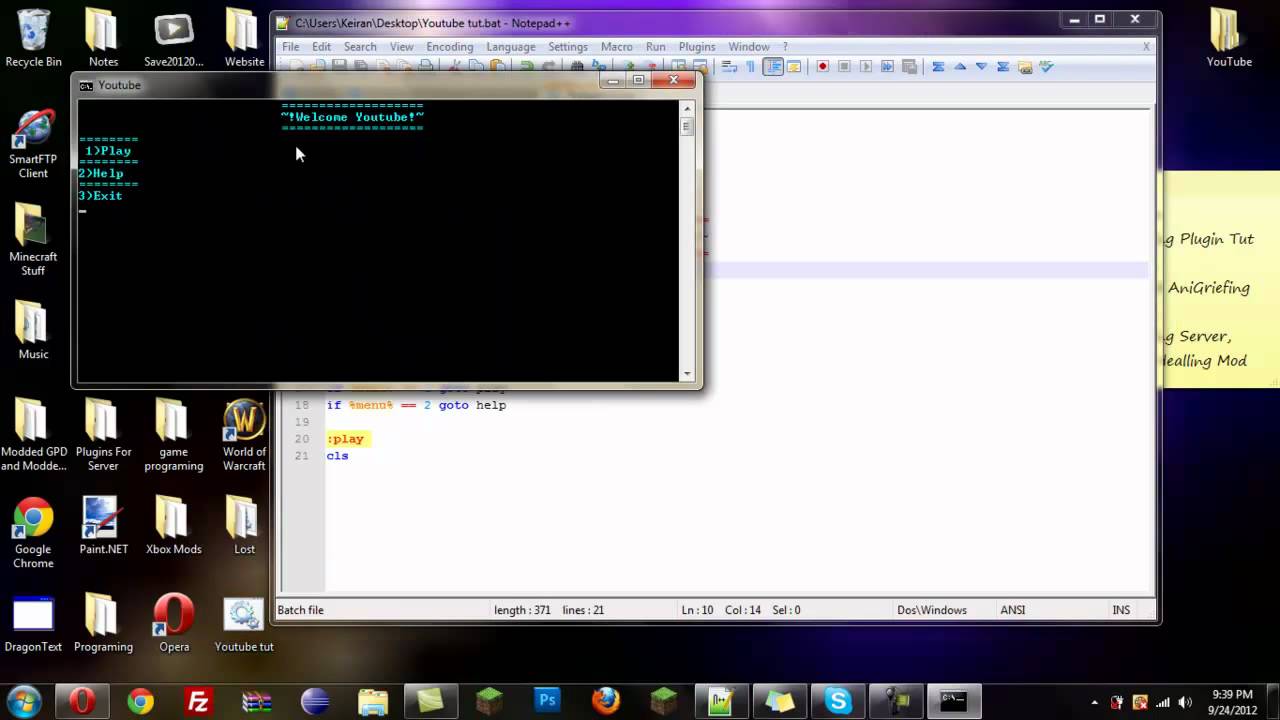The height and width of the screenshot is (720, 1280).
Task: Open the Window menu
Action: point(748,47)
